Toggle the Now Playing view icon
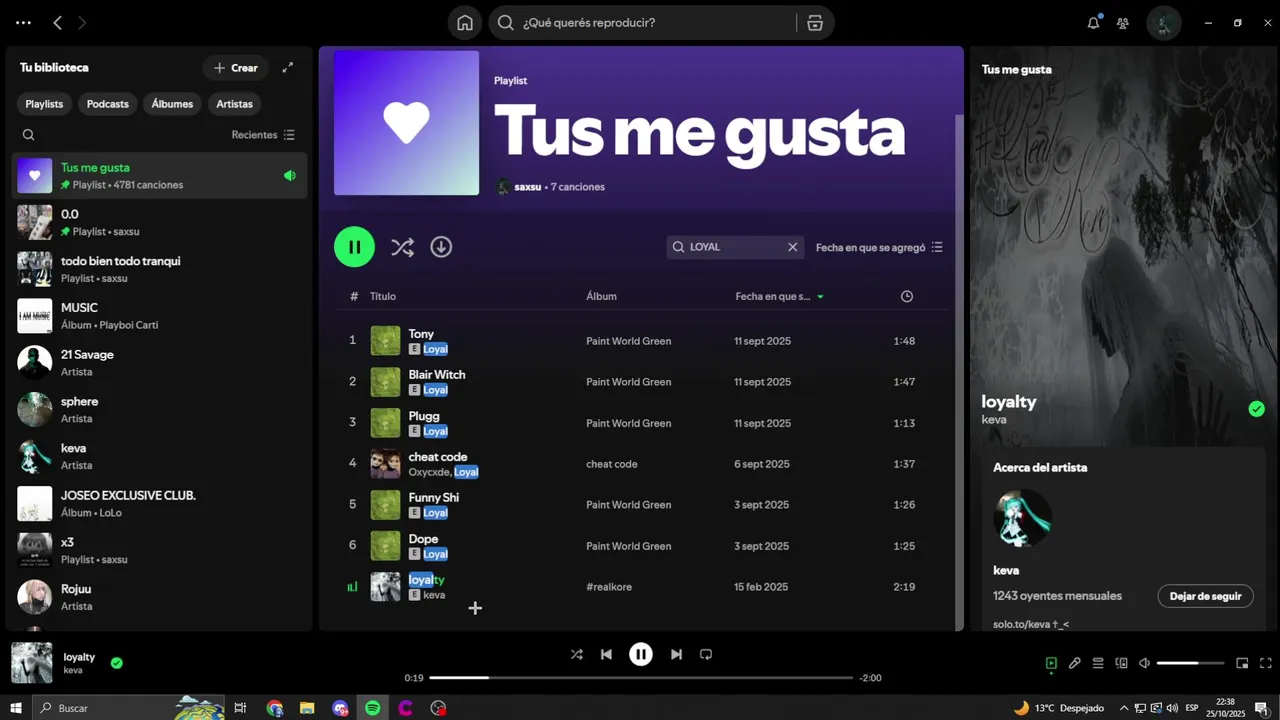 point(1051,663)
